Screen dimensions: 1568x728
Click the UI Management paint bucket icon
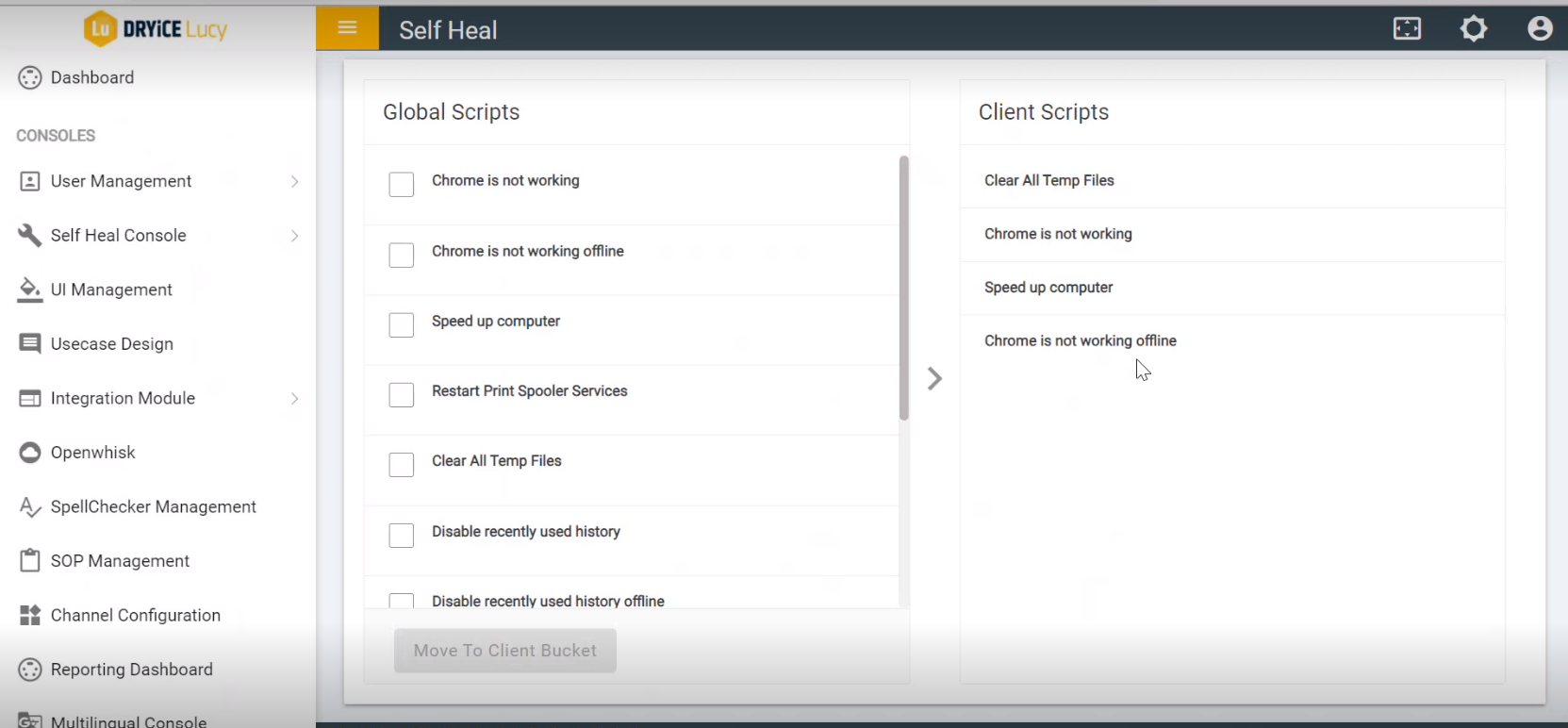(30, 290)
